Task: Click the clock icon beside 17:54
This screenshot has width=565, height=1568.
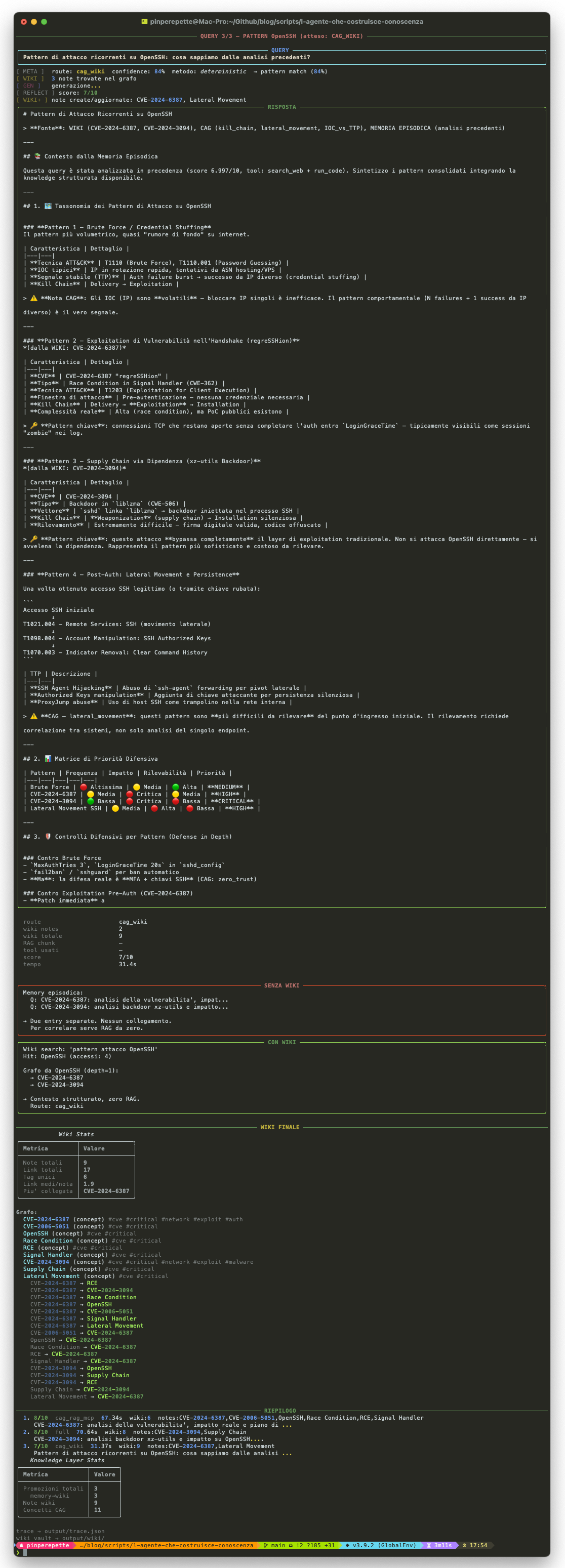Action: click(465, 1546)
